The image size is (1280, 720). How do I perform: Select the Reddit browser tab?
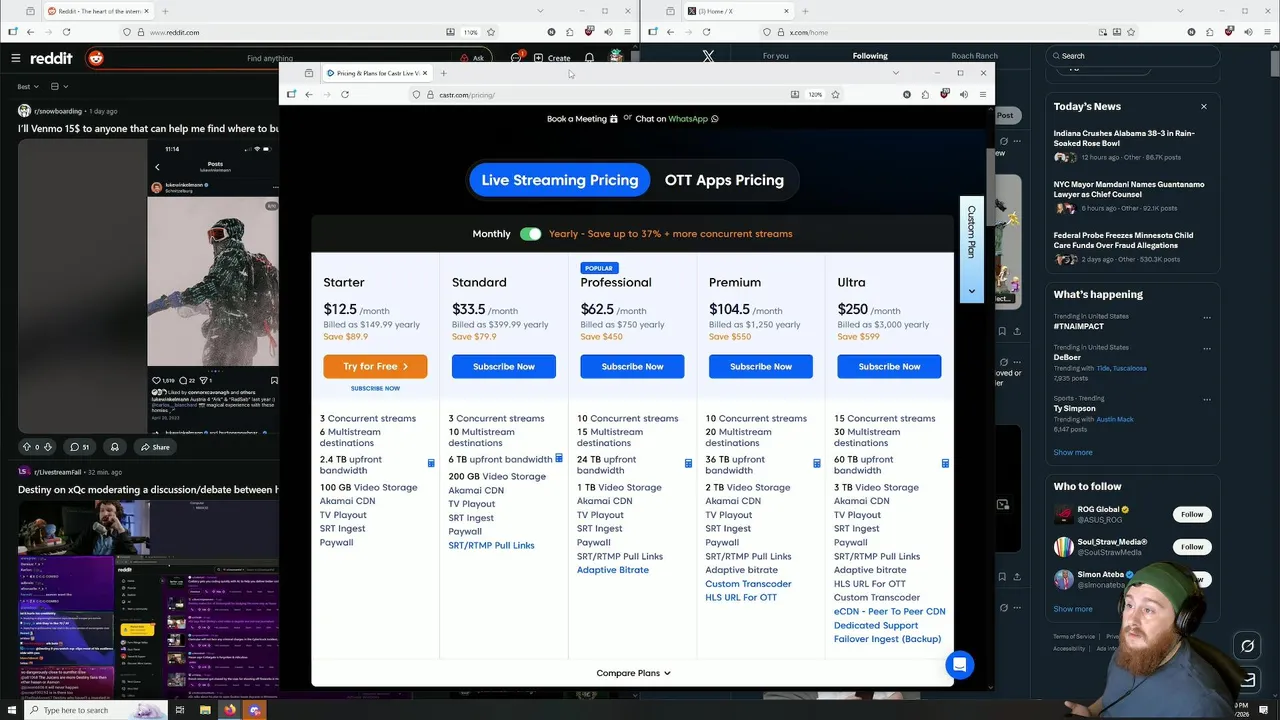point(97,11)
